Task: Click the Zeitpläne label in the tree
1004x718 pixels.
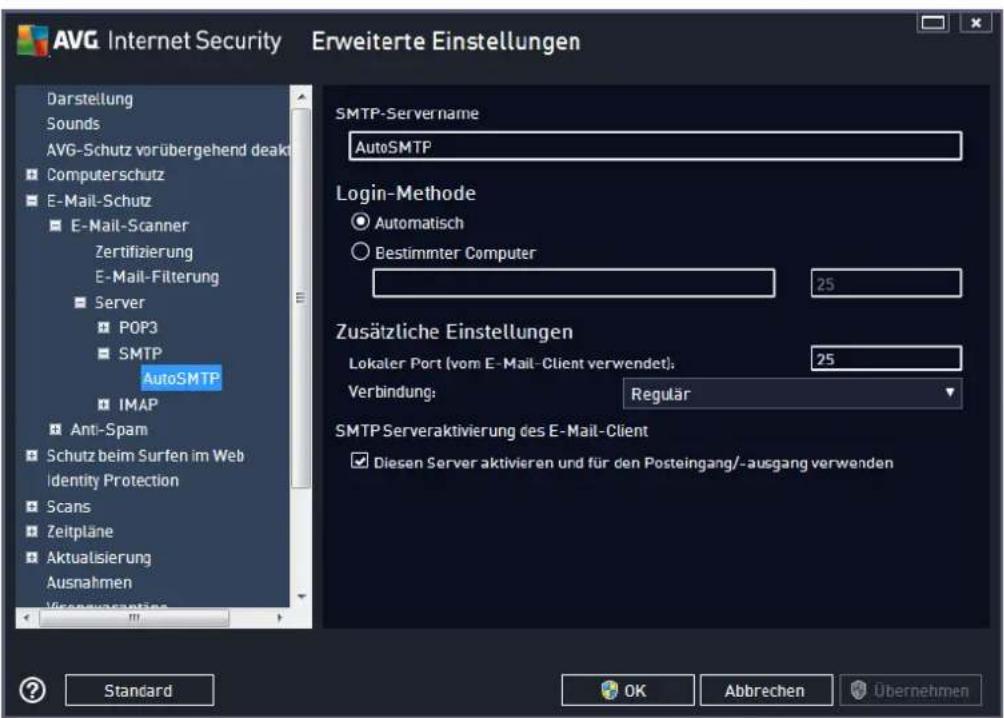Action: (x=80, y=532)
